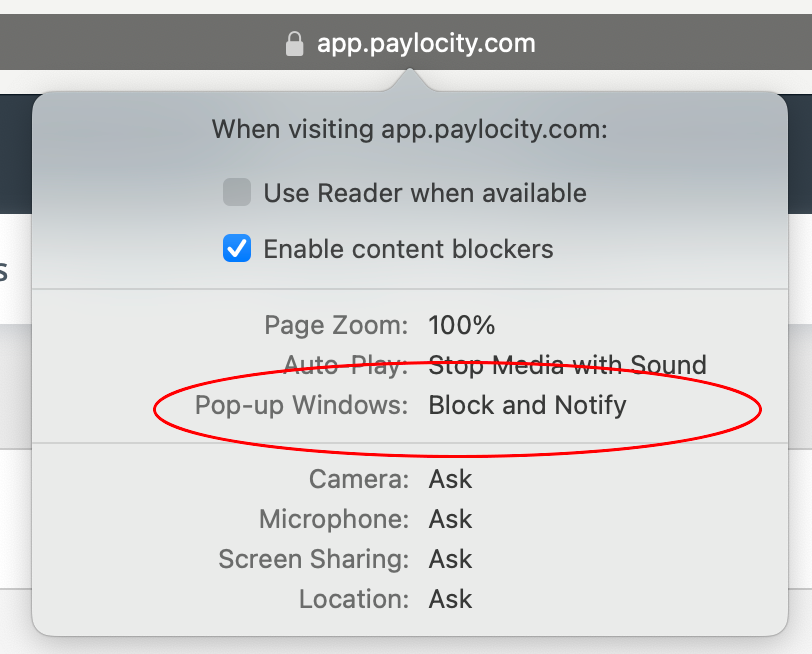The image size is (812, 654).
Task: Open the Microphone Ask setting
Action: pos(450,519)
